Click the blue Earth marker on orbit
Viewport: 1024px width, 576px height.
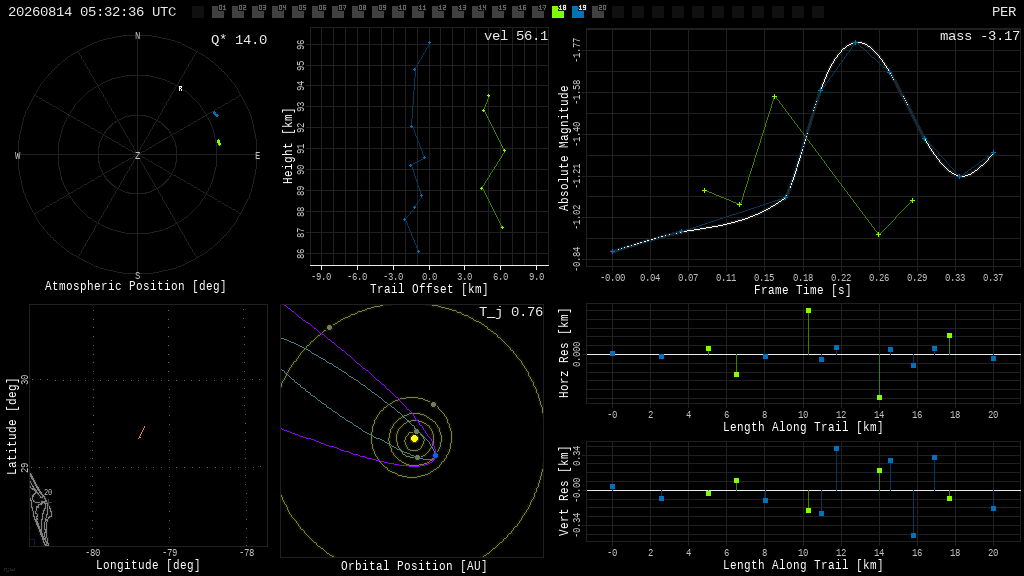(436, 455)
